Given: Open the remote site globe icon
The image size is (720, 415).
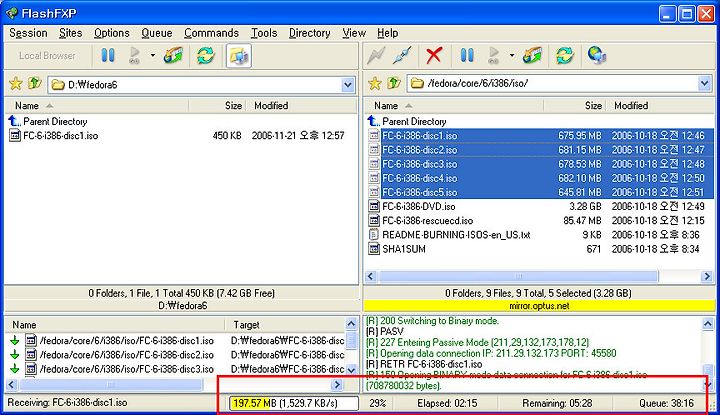Looking at the screenshot, I should [x=597, y=56].
